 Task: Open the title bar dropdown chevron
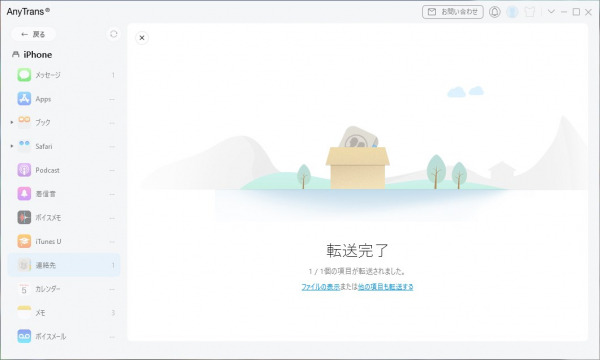coord(551,11)
